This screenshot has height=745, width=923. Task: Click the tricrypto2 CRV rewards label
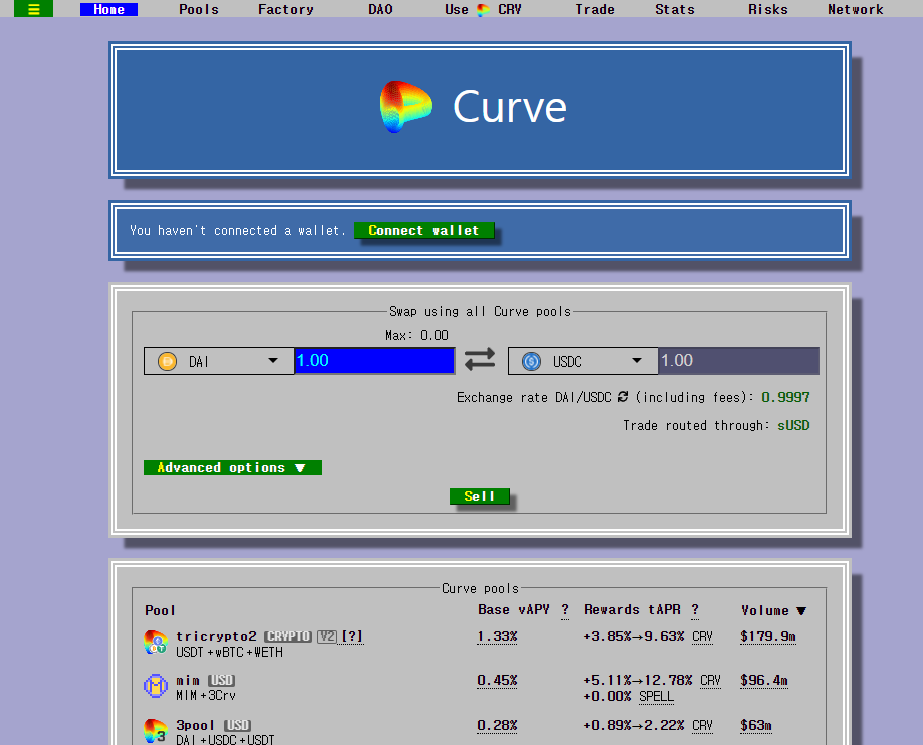(x=702, y=637)
